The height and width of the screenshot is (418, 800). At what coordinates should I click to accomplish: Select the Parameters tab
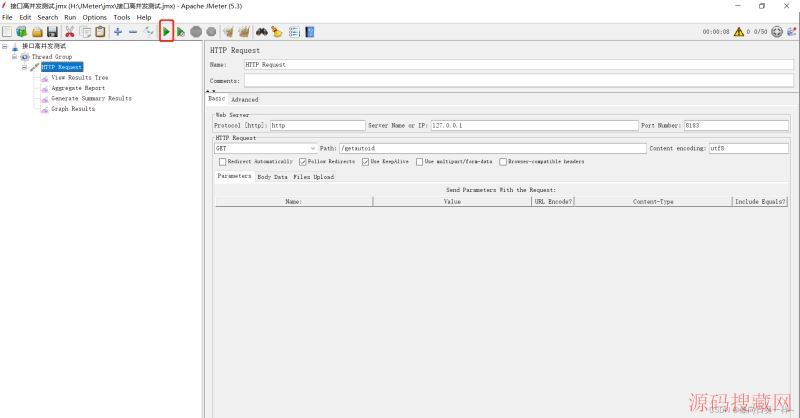click(234, 176)
